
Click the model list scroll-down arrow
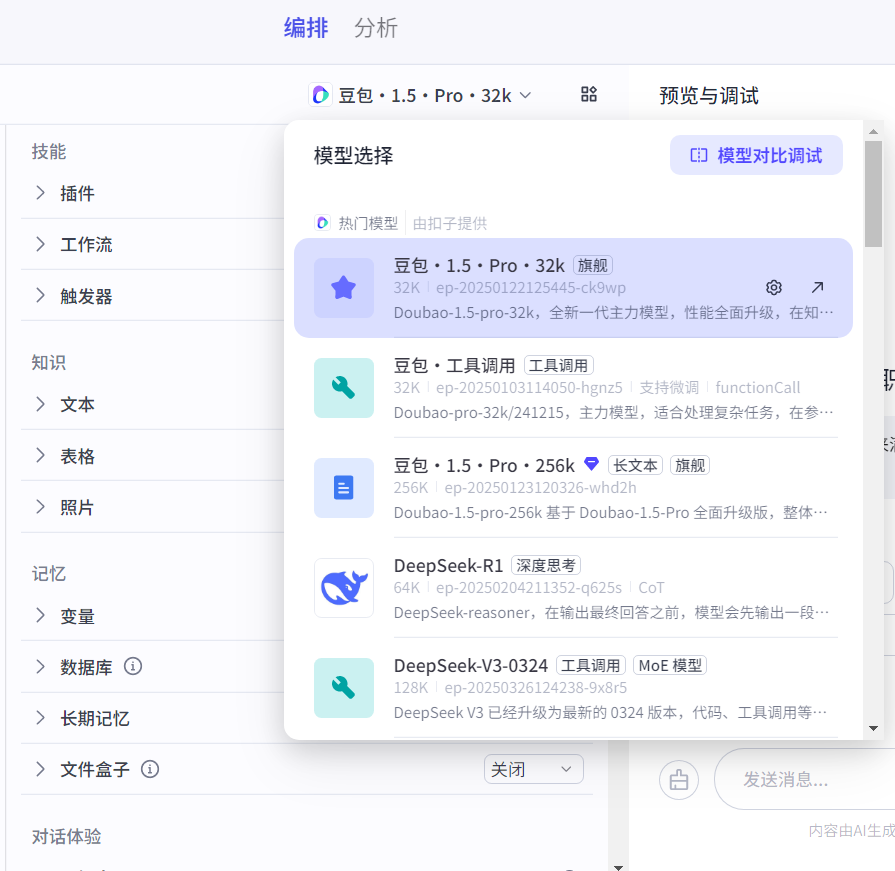pos(873,728)
